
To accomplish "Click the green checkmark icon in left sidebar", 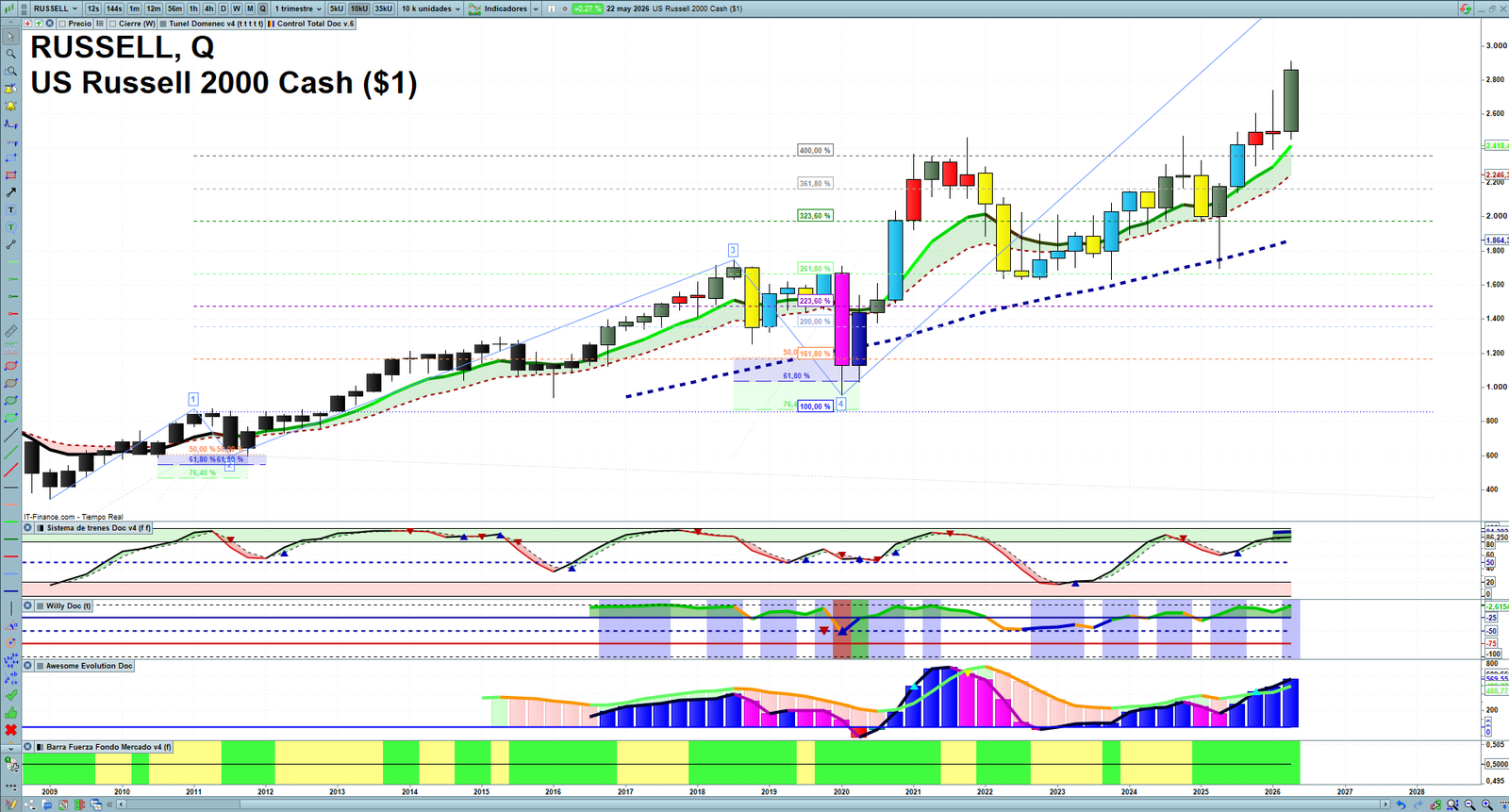I will tap(10, 695).
